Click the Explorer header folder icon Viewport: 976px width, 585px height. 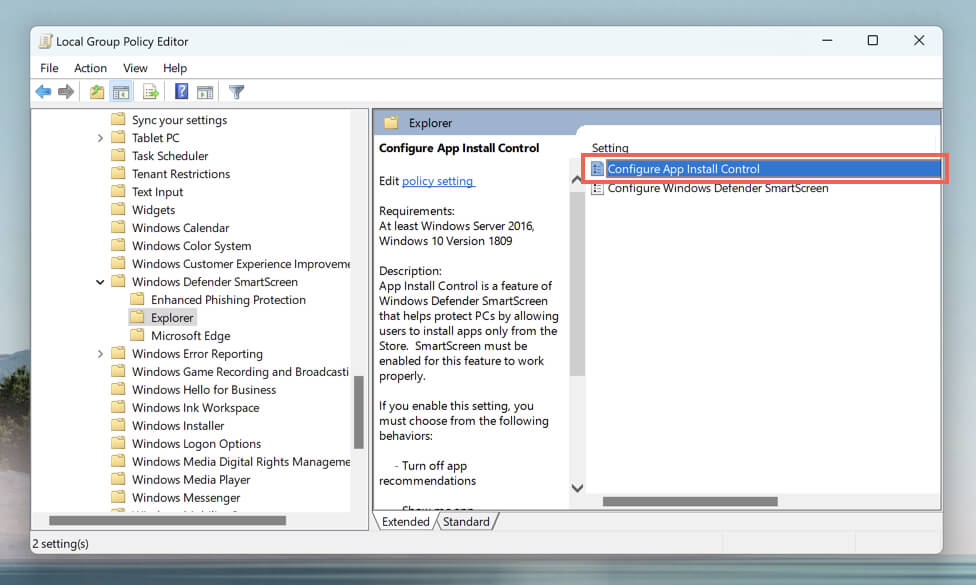pos(391,123)
